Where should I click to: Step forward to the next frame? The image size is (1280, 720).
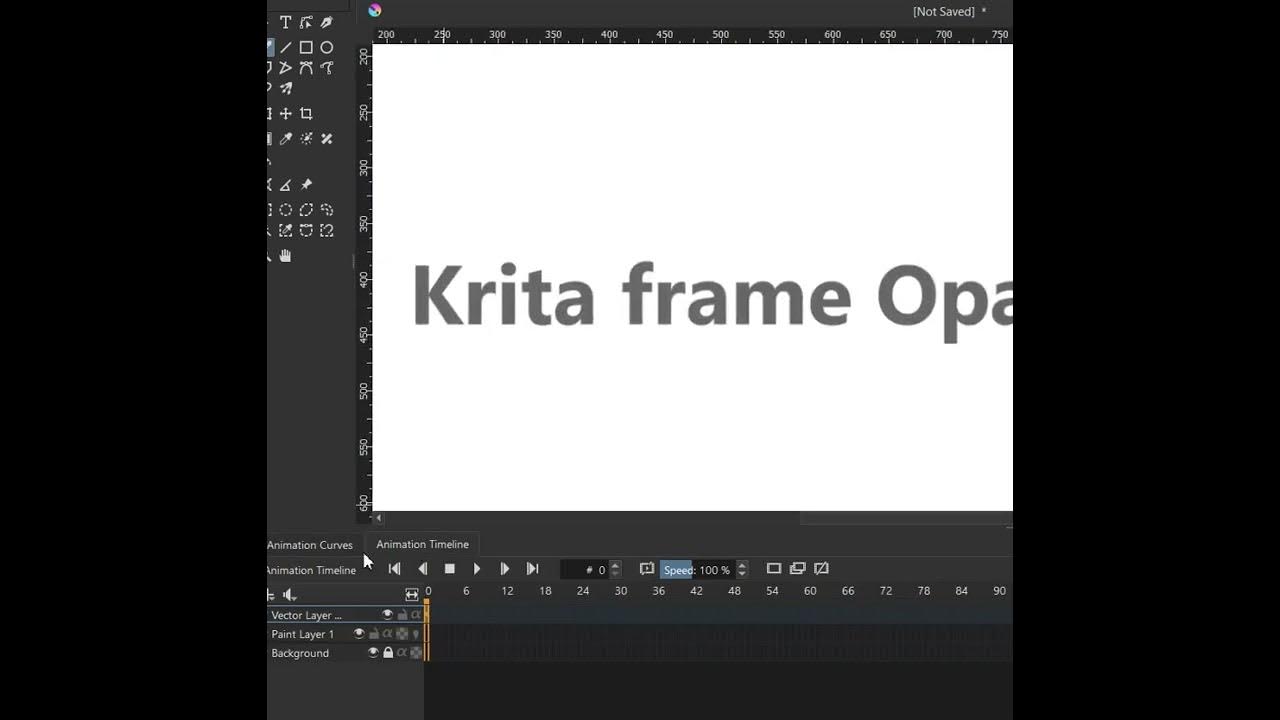tap(504, 569)
